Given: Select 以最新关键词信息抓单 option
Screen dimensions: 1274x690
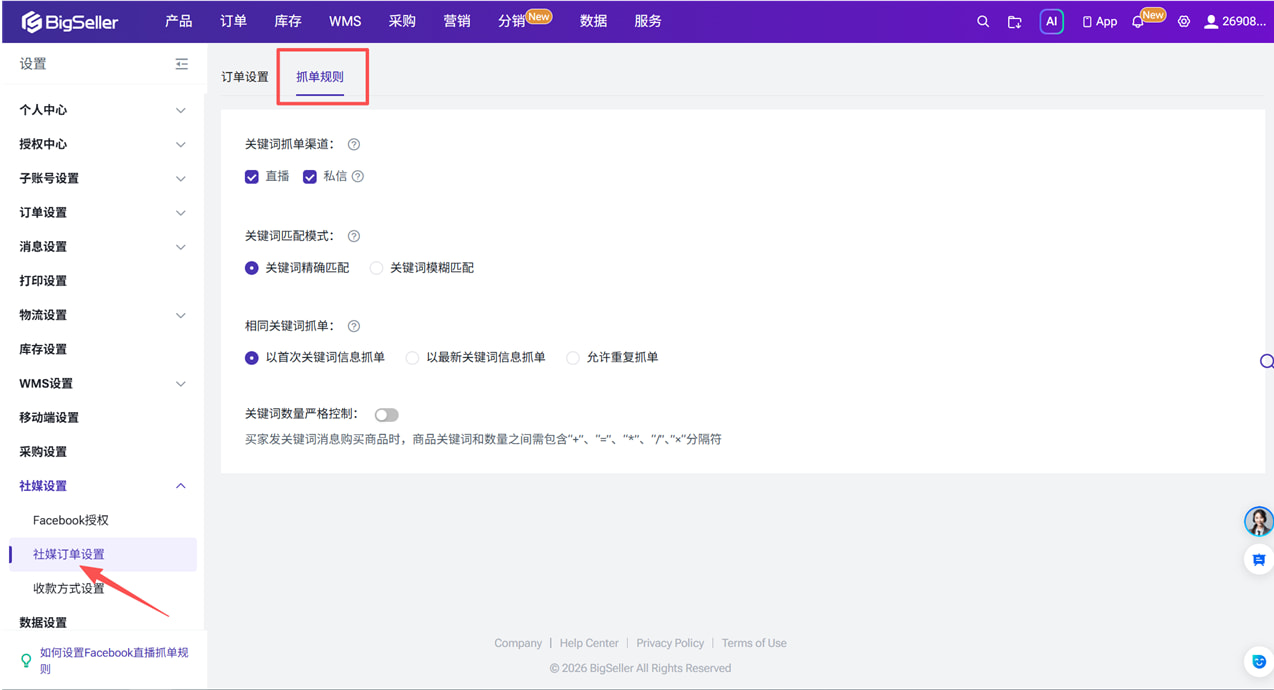Looking at the screenshot, I should pos(412,358).
